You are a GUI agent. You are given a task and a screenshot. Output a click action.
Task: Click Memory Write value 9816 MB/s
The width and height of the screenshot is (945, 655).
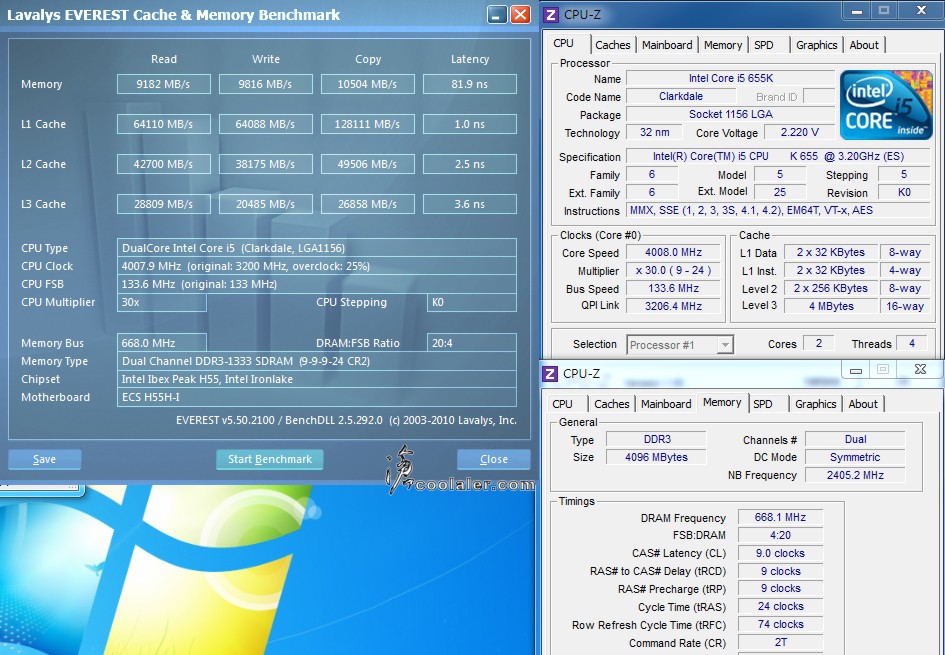(265, 84)
